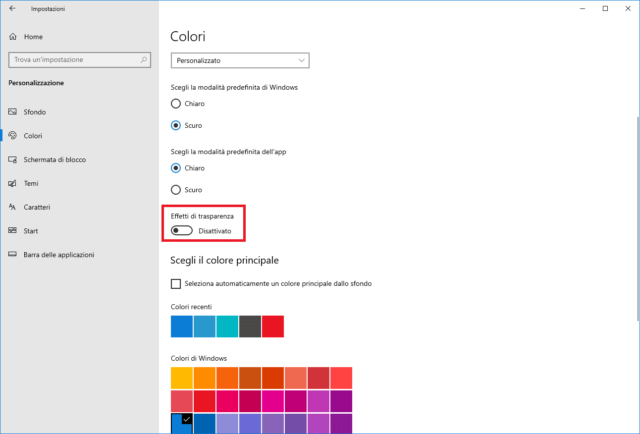Click the Sfondo picture icon

click(x=12, y=112)
